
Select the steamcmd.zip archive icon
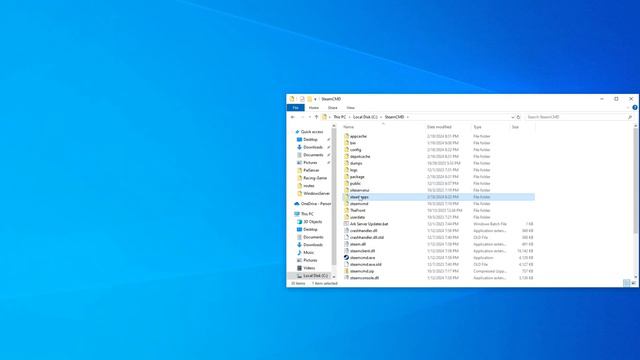coord(346,271)
